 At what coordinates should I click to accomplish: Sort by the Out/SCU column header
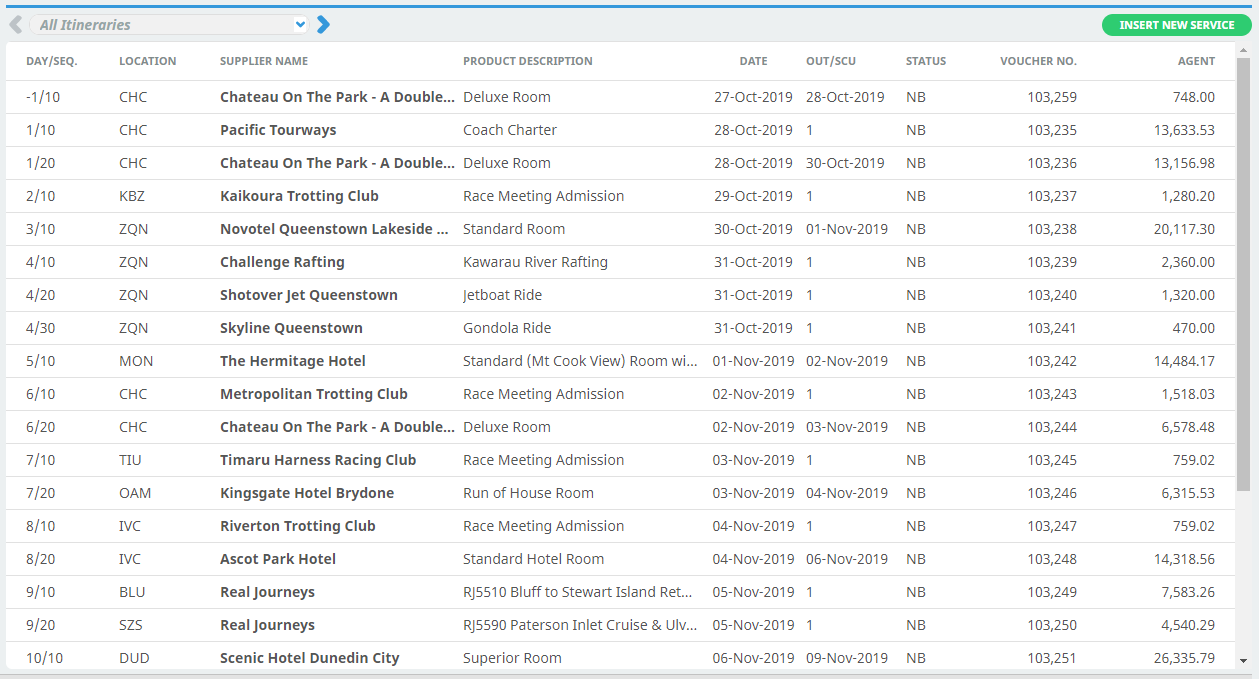(831, 61)
